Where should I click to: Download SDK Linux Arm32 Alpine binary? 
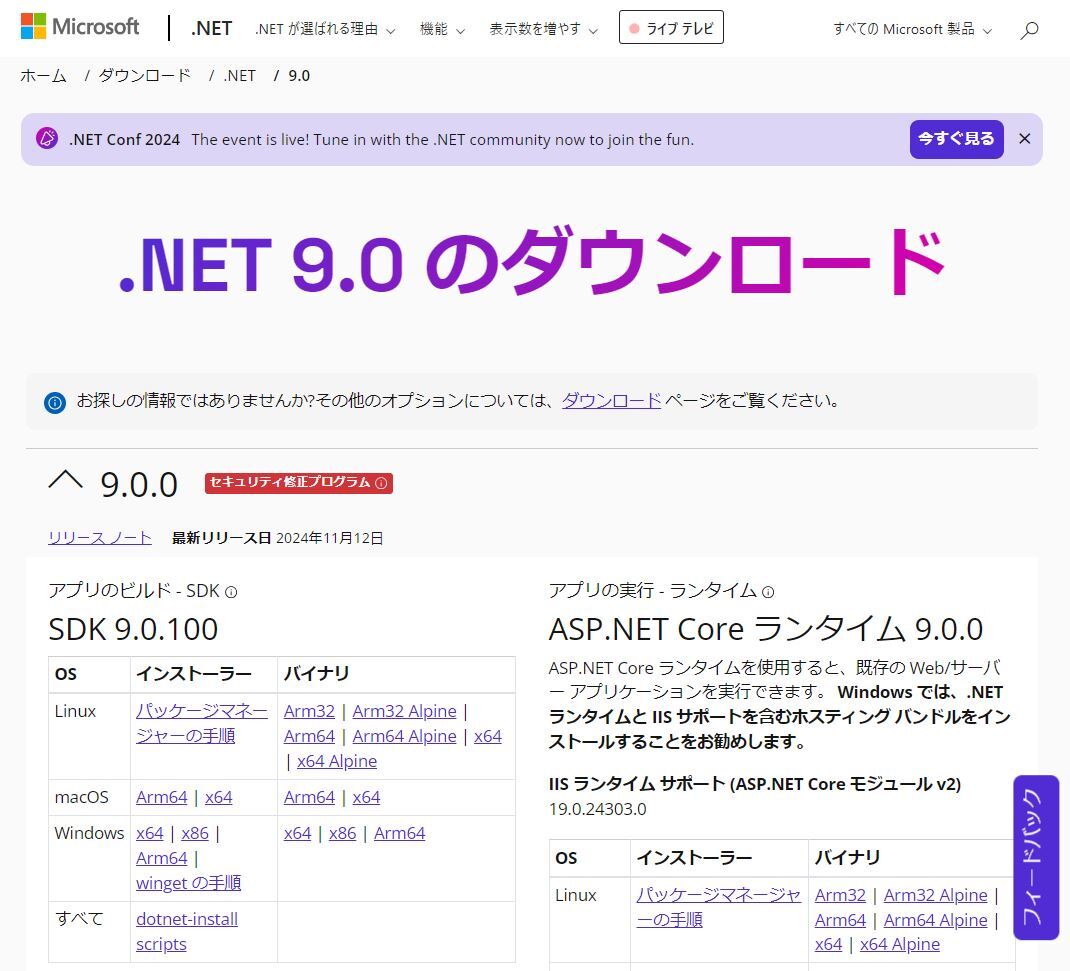[x=404, y=711]
